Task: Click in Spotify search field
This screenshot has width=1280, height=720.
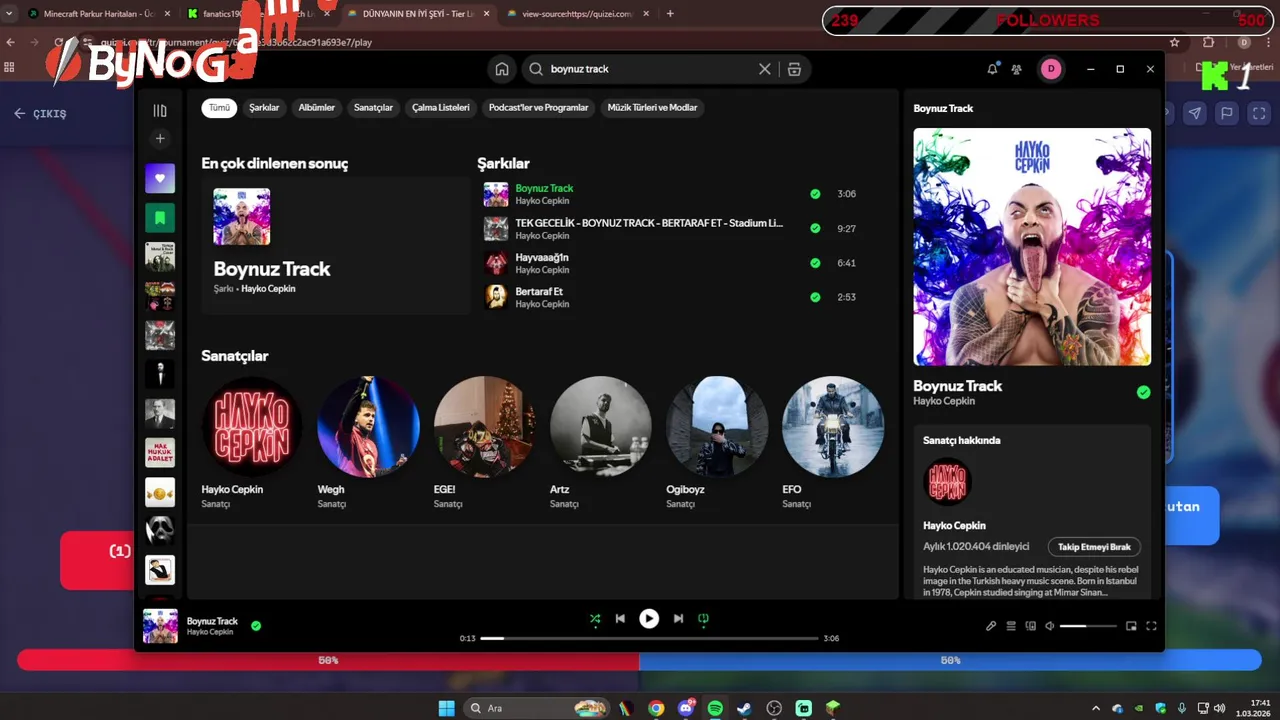Action: click(650, 69)
